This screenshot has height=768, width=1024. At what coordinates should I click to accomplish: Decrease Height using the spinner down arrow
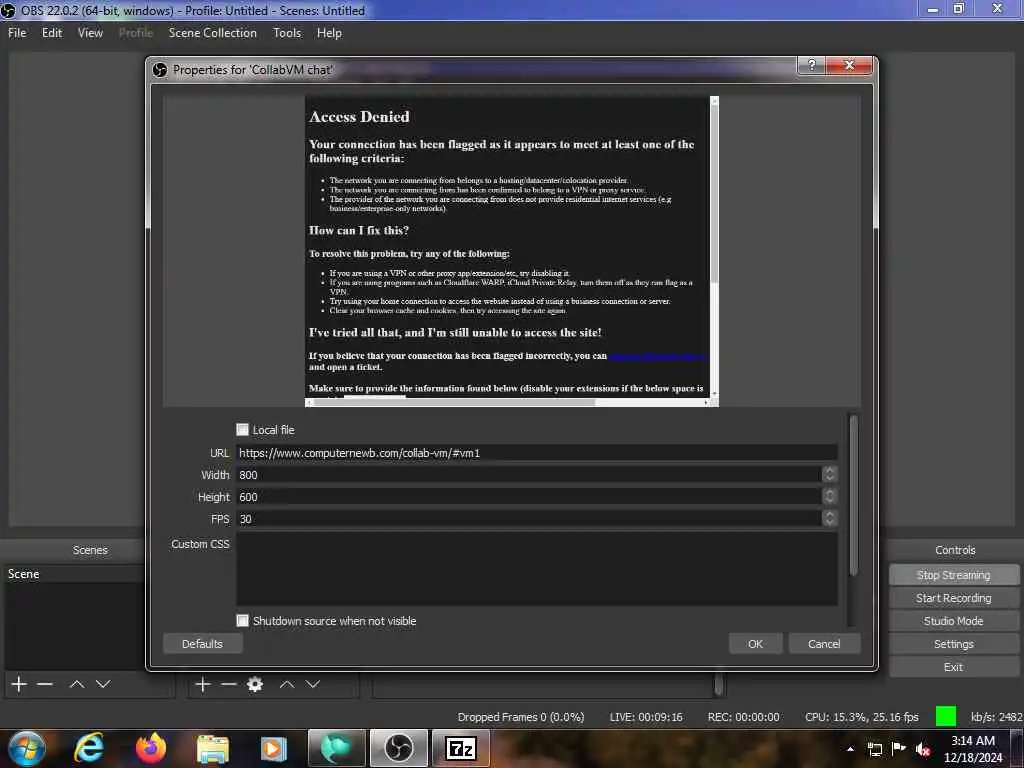[x=829, y=502]
